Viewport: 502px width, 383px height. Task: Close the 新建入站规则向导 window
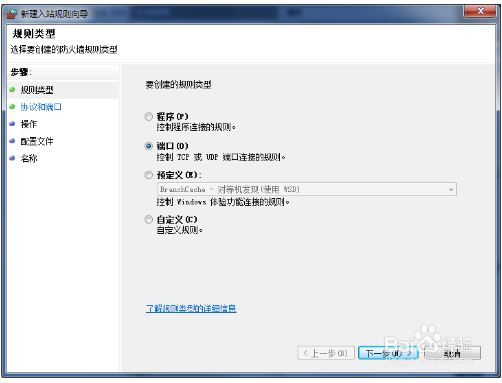[480, 11]
